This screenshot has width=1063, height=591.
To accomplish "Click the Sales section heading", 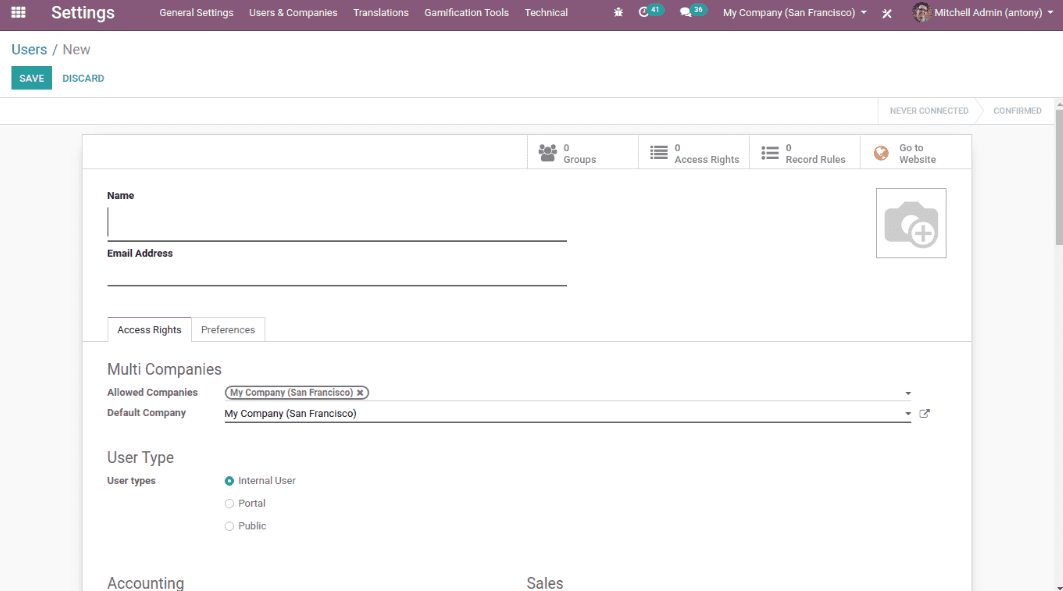I will tap(544, 583).
